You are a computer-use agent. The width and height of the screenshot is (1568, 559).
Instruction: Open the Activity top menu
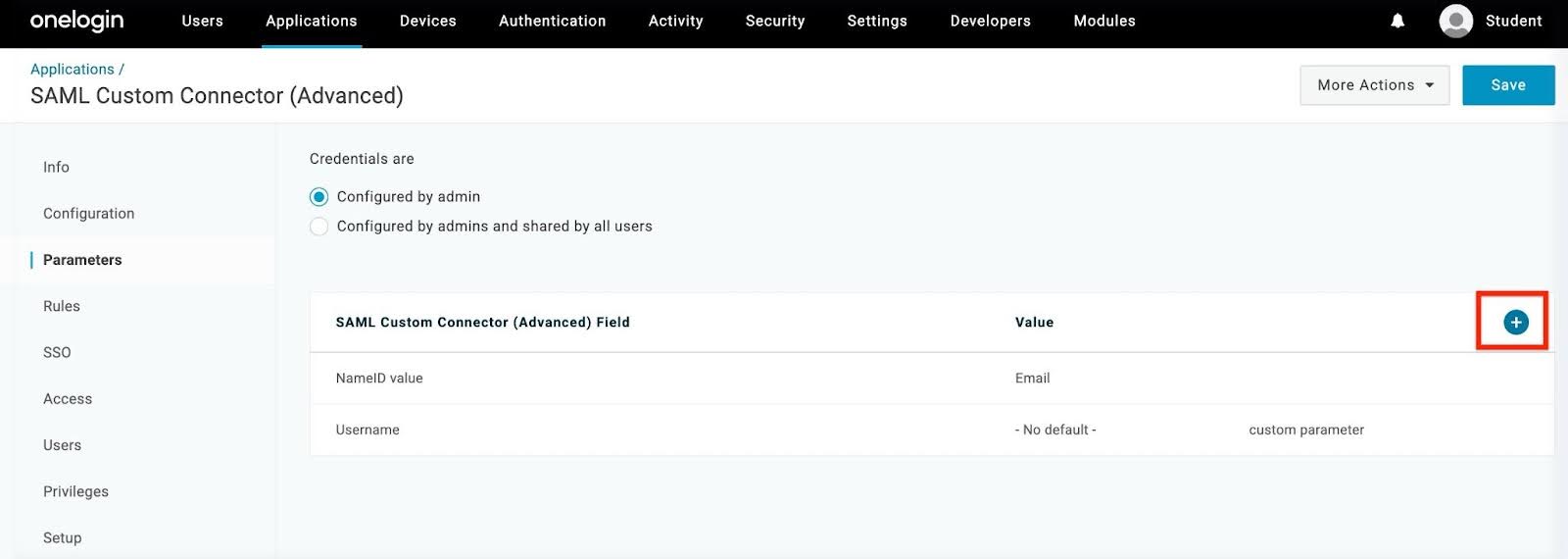675,21
